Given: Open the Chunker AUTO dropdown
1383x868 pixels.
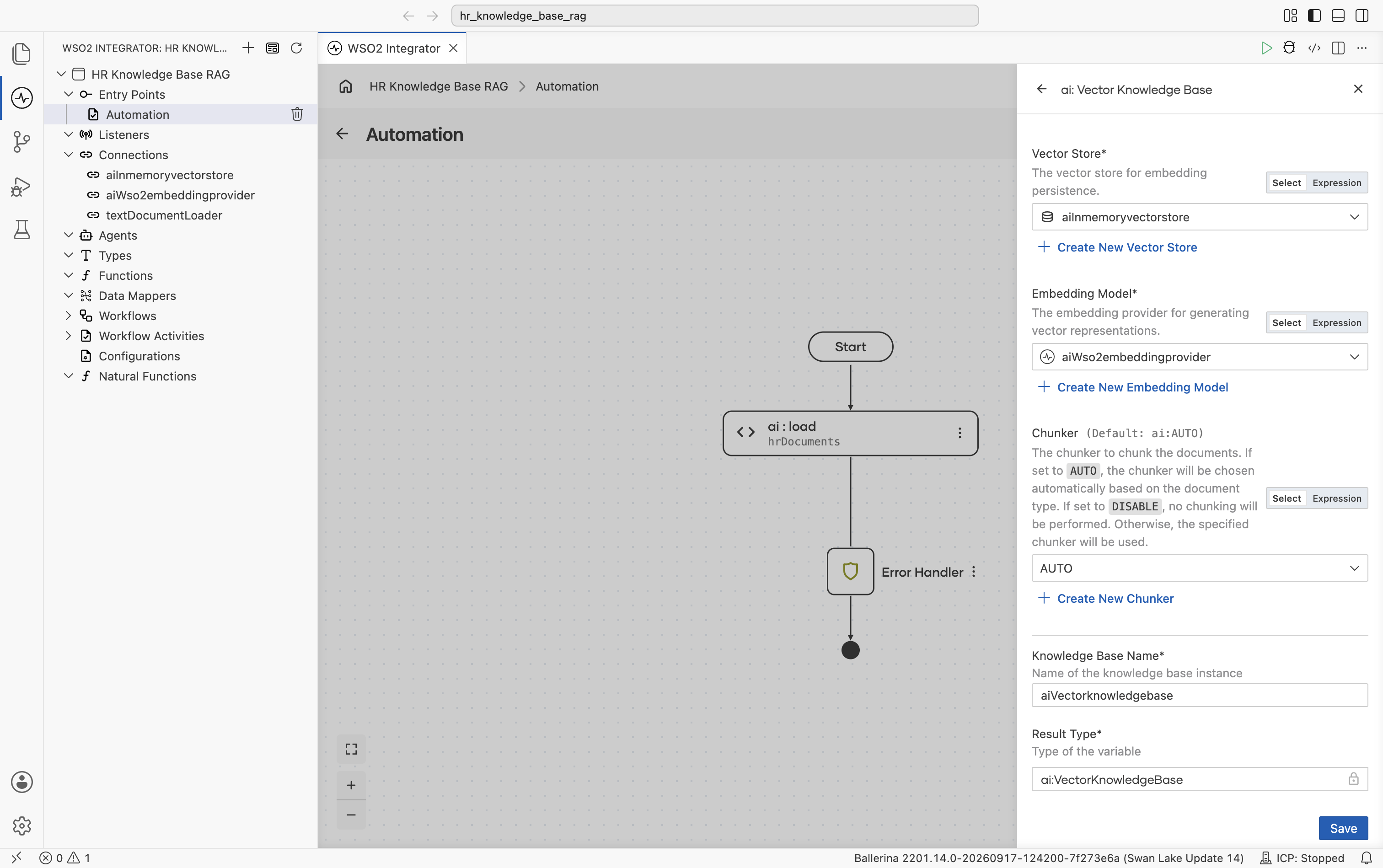Looking at the screenshot, I should pyautogui.click(x=1199, y=568).
